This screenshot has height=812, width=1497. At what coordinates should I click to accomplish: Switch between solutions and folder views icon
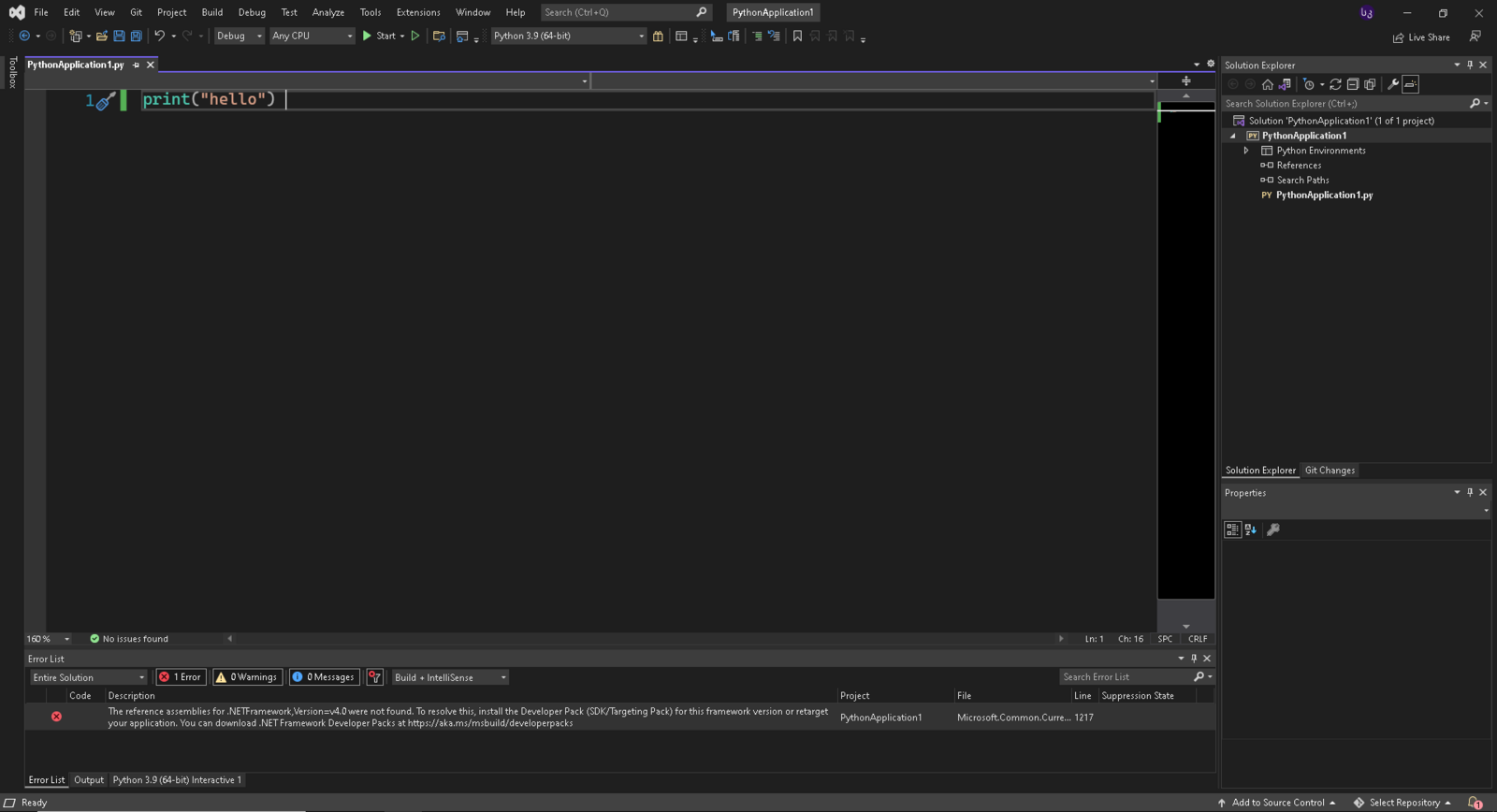(1285, 84)
